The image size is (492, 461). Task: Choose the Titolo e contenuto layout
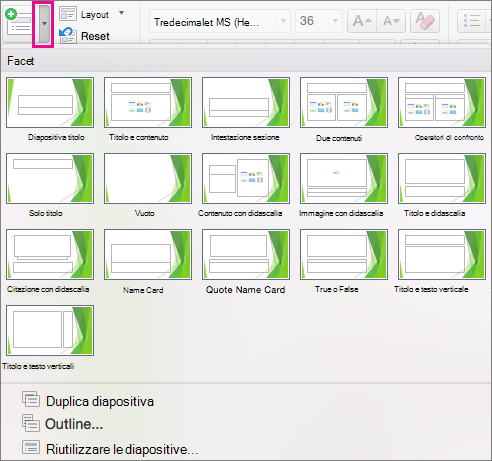point(148,103)
